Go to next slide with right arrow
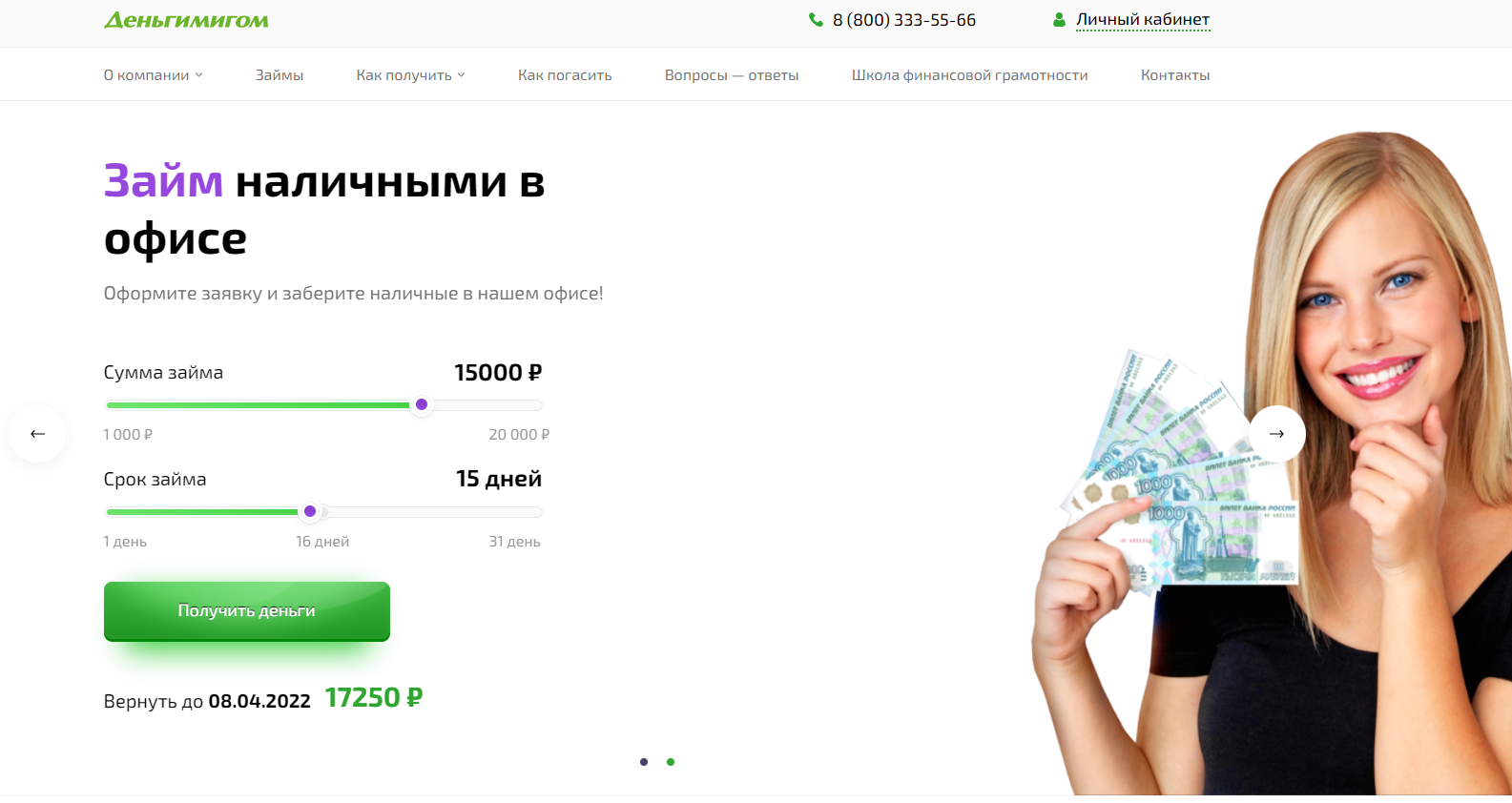Viewport: 1512px width, 803px height. tap(1276, 434)
